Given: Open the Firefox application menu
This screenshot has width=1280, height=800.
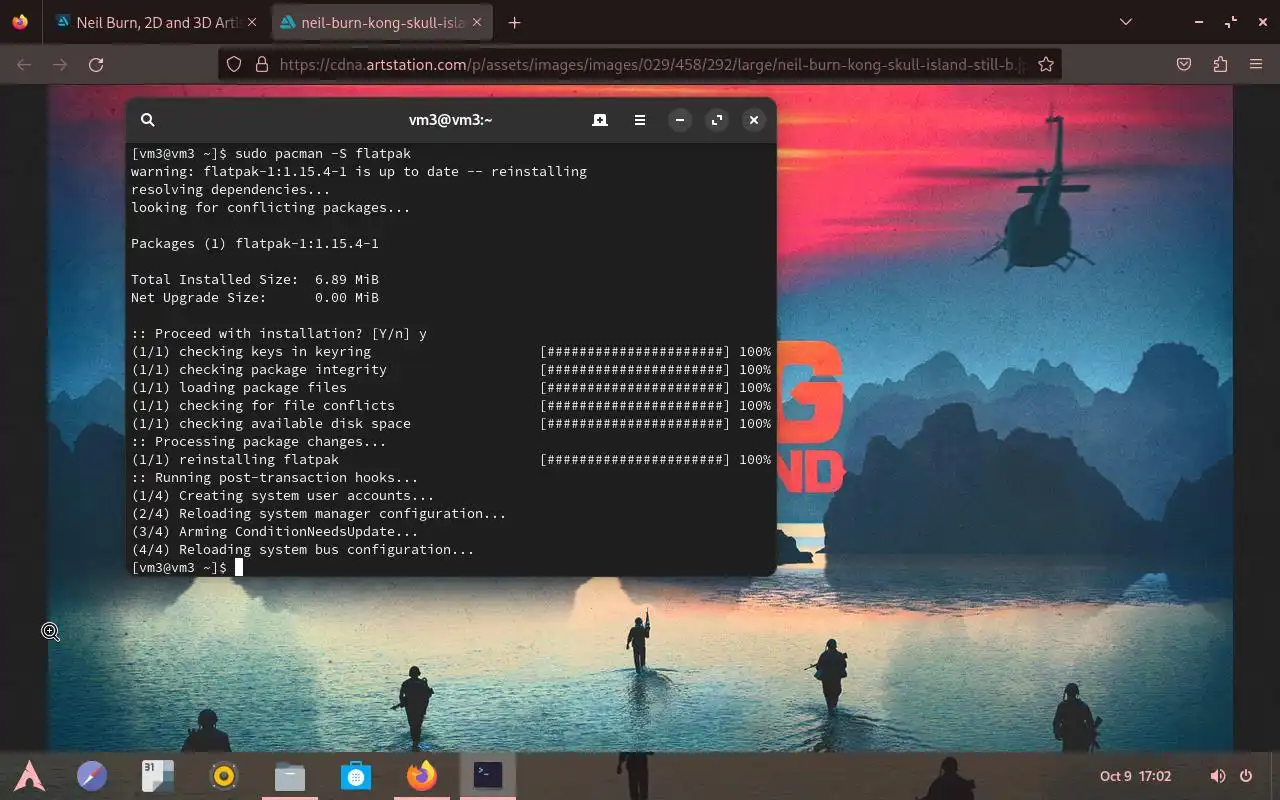Looking at the screenshot, I should (x=1256, y=64).
